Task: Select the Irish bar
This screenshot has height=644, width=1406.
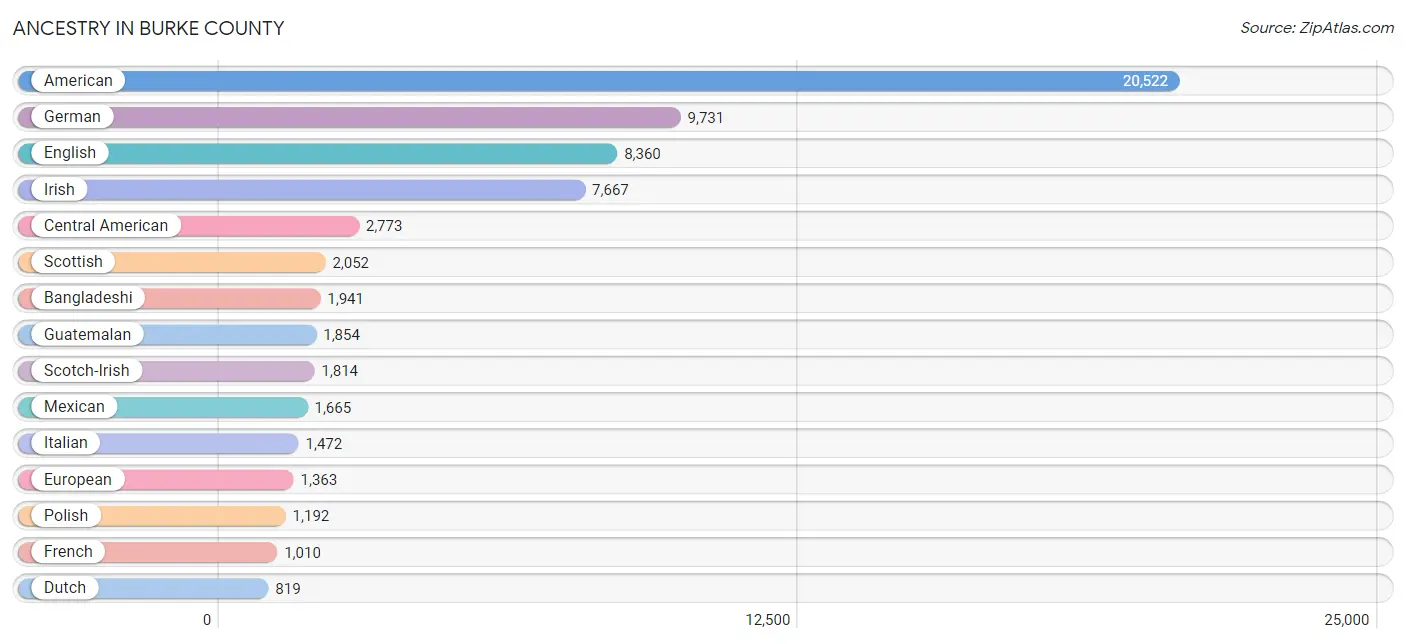Action: tap(301, 190)
